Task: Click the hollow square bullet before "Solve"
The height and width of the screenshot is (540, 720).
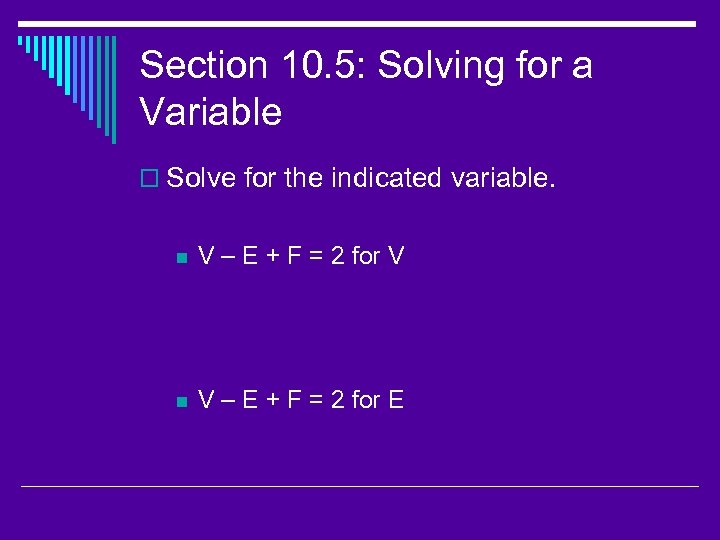Action: [x=149, y=179]
